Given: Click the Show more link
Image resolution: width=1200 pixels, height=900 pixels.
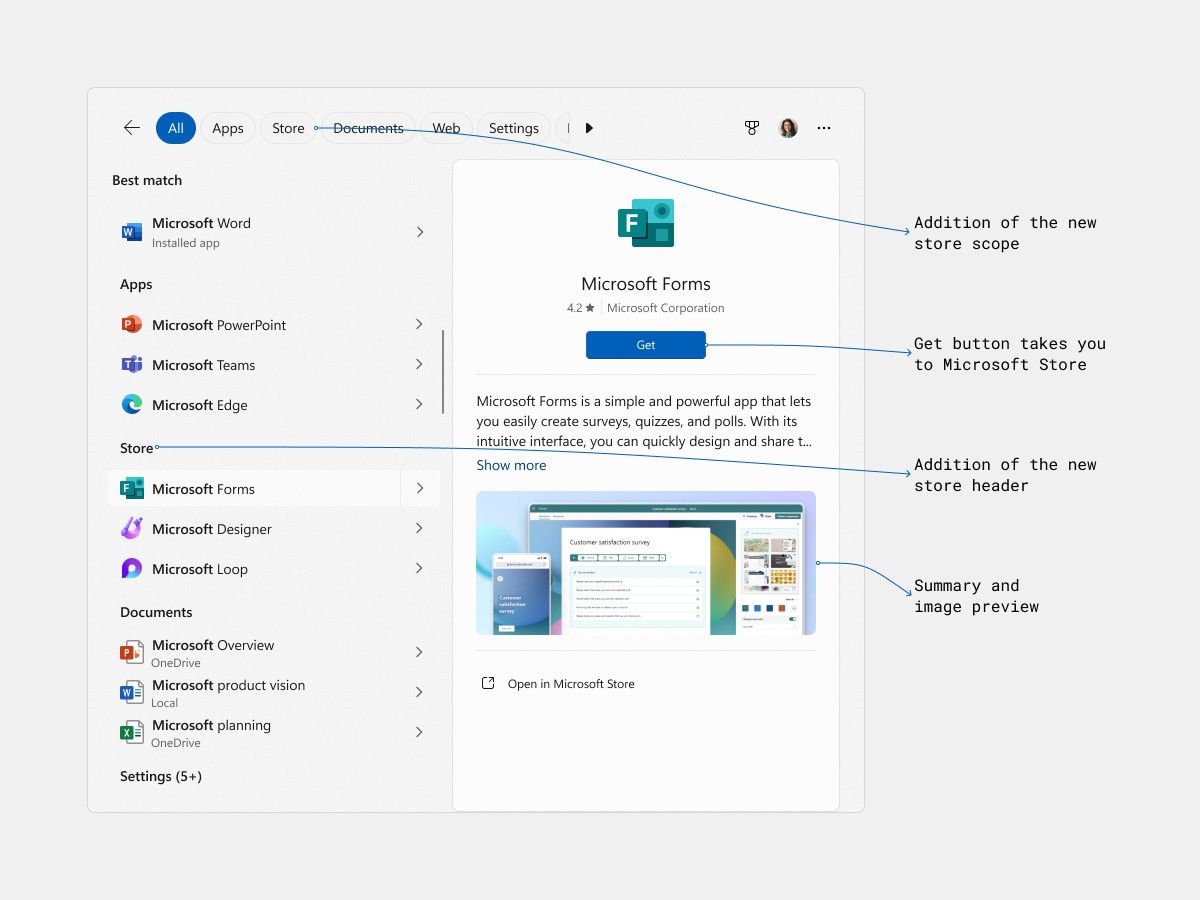Looking at the screenshot, I should click(x=511, y=465).
